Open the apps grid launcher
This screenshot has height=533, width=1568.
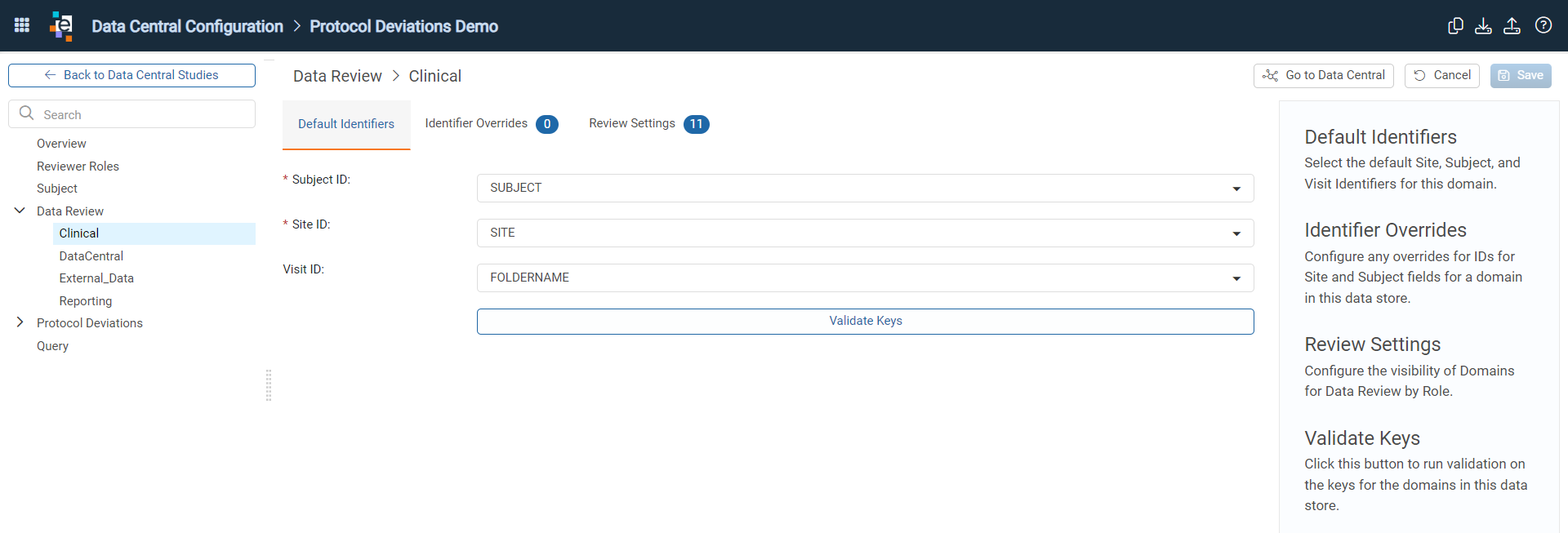pyautogui.click(x=22, y=25)
